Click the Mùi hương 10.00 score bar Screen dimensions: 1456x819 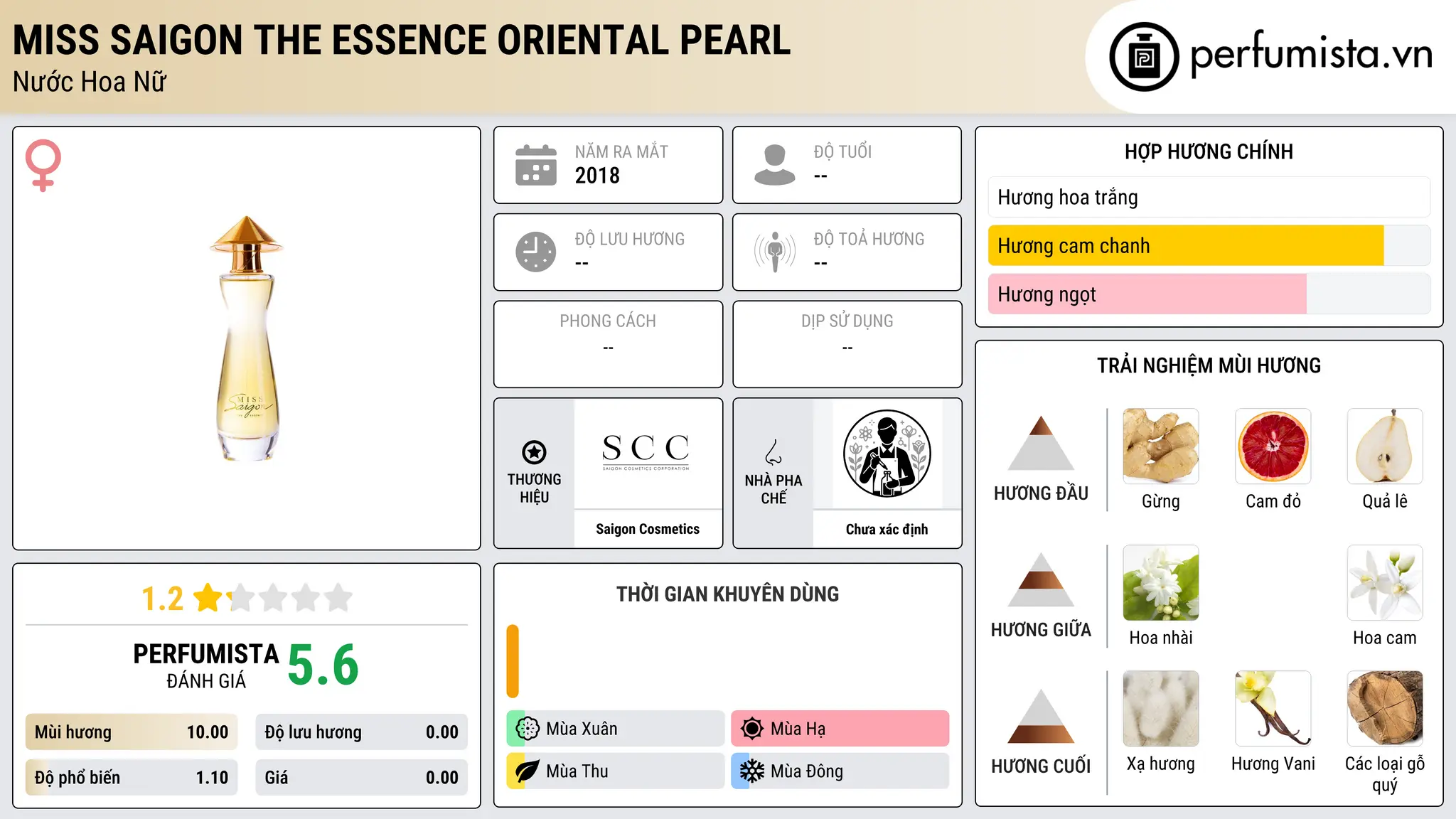coord(132,732)
